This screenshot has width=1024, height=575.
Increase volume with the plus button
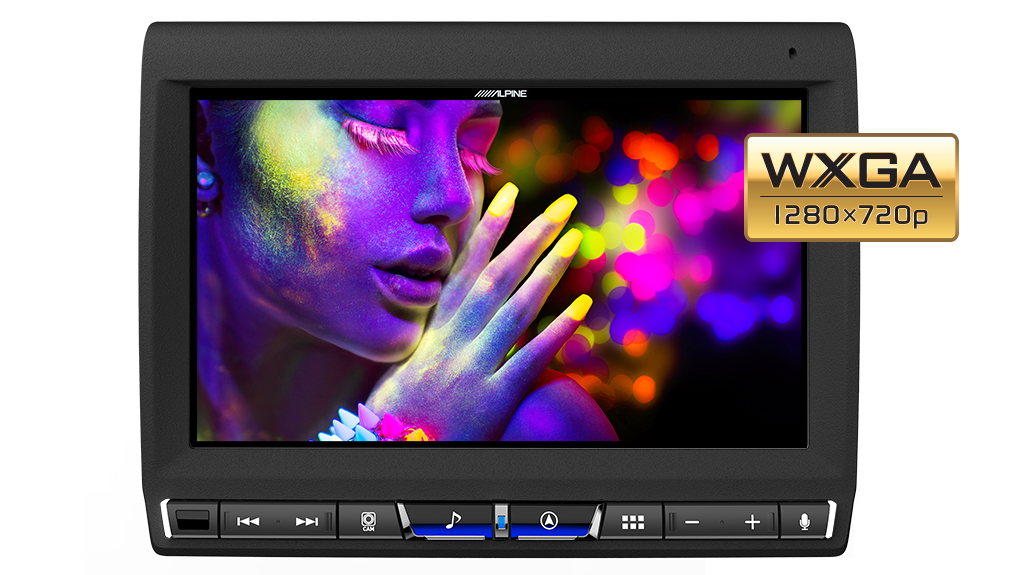(x=752, y=522)
